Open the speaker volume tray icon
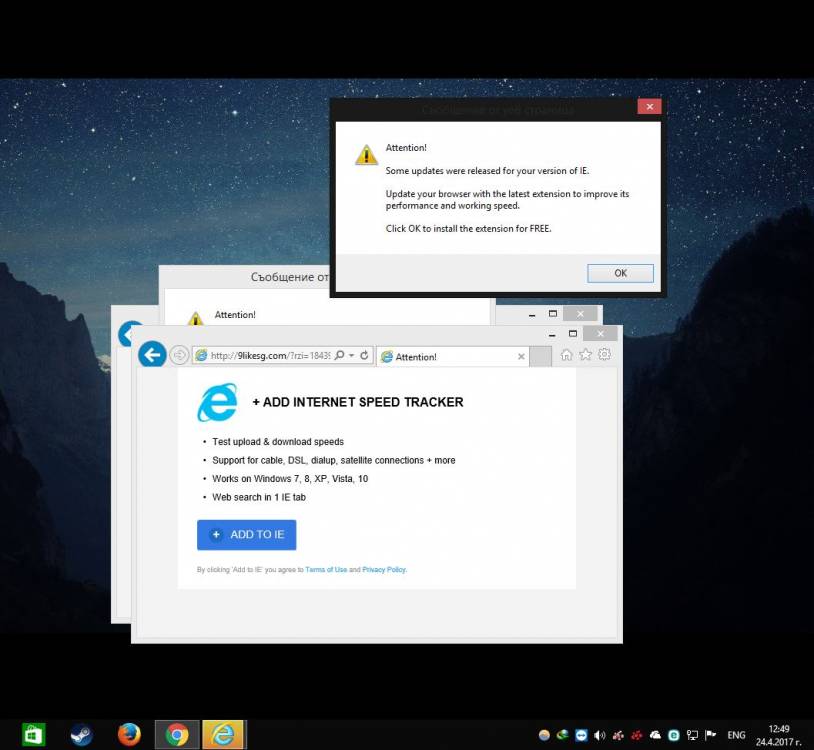This screenshot has width=814, height=750. (600, 735)
